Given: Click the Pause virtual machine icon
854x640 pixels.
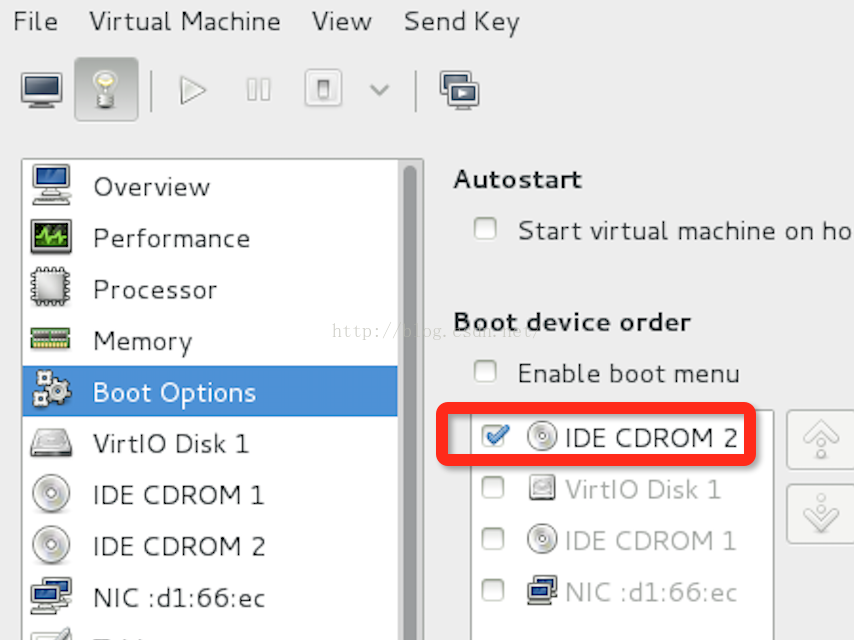Looking at the screenshot, I should click(x=258, y=90).
